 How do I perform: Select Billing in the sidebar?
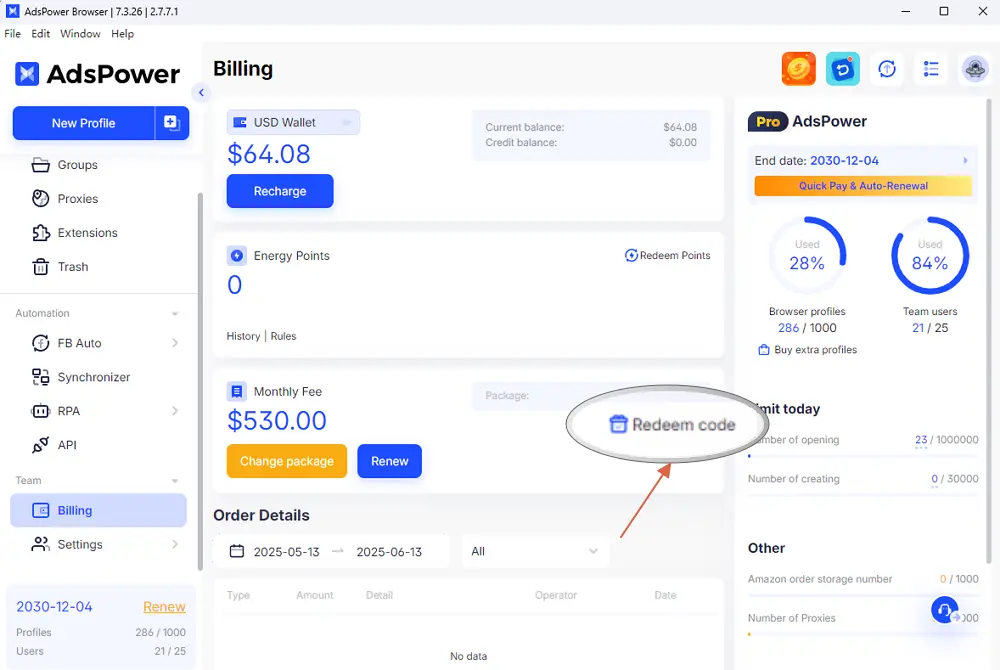(x=98, y=510)
